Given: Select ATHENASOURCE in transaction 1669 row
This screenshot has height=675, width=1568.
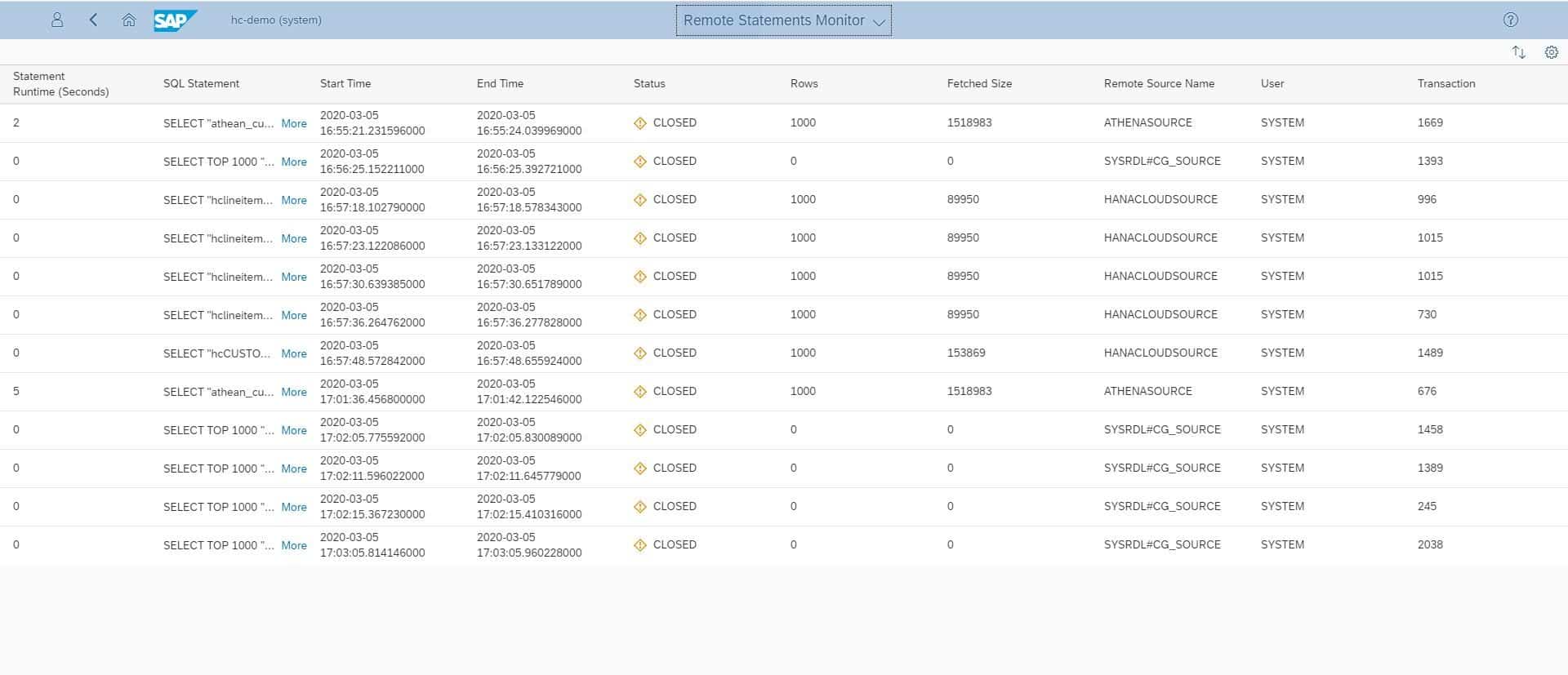Looking at the screenshot, I should pyautogui.click(x=1147, y=122).
